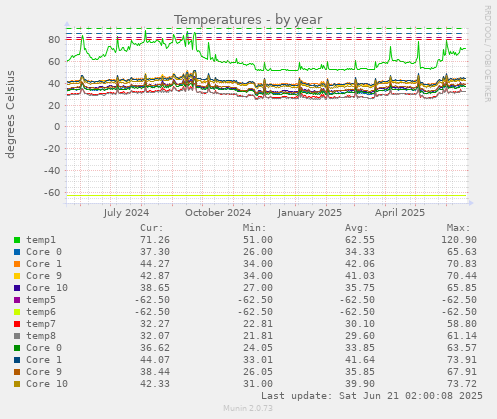Image resolution: width=497 pixels, height=419 pixels.
Task: Click the 'July 2024' x-axis label
Action: [x=126, y=213]
